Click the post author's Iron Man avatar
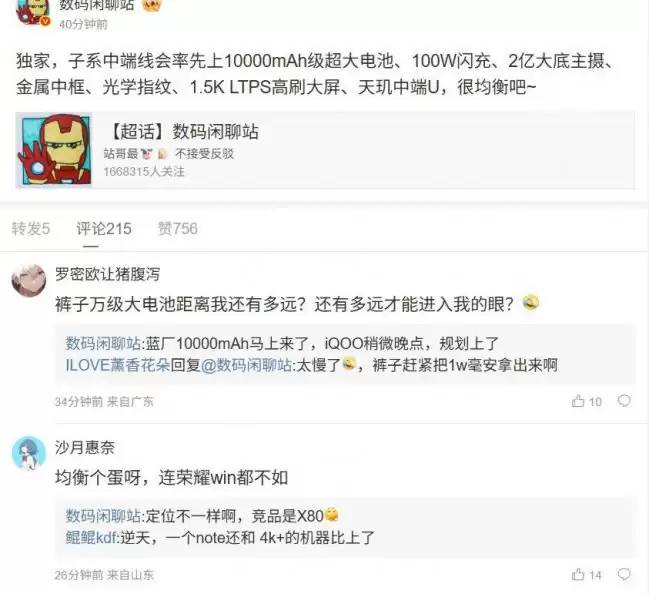Screen dimensions: 649x594 pyautogui.click(x=32, y=12)
